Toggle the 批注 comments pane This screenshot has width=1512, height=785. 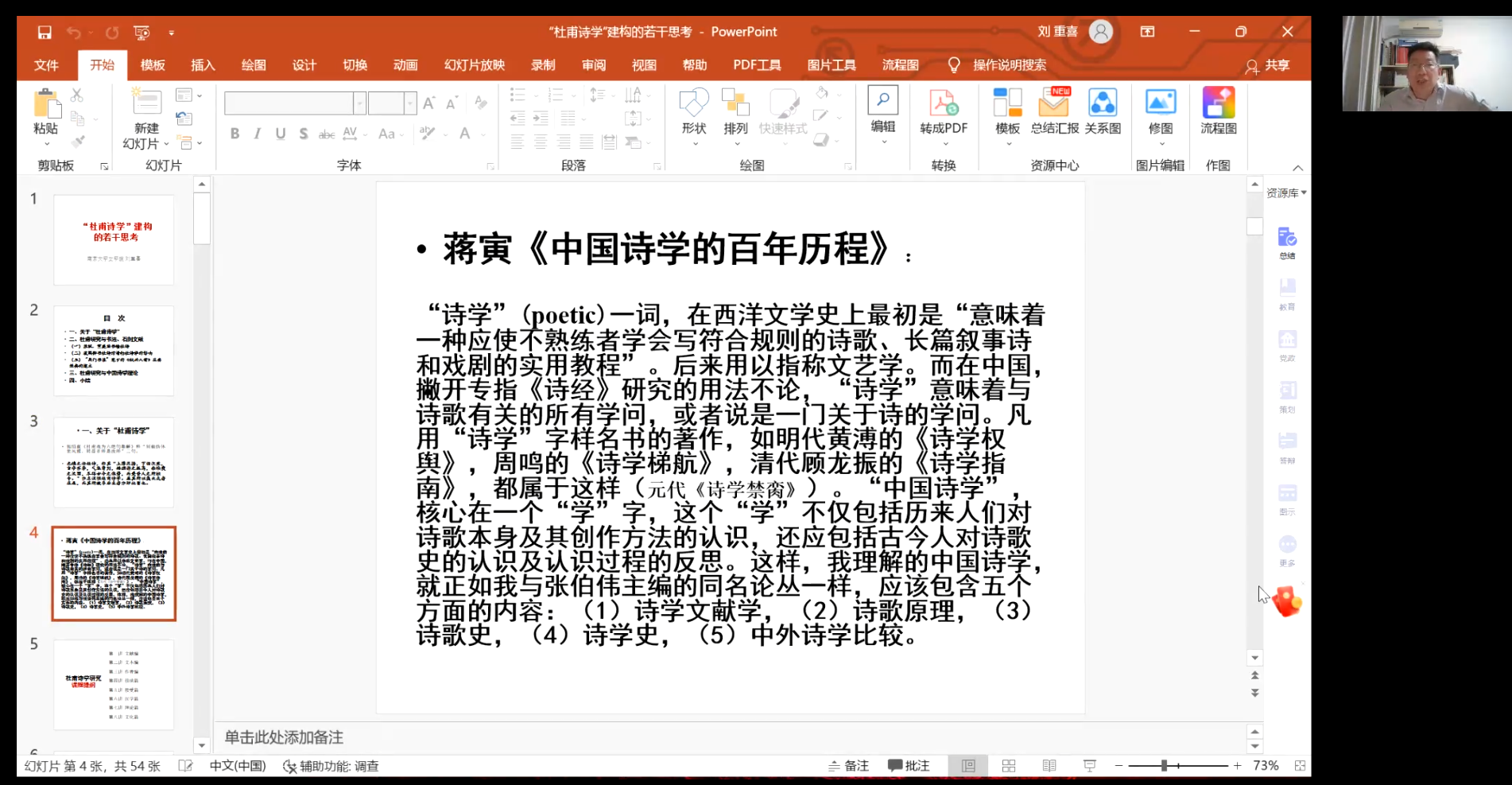point(909,766)
